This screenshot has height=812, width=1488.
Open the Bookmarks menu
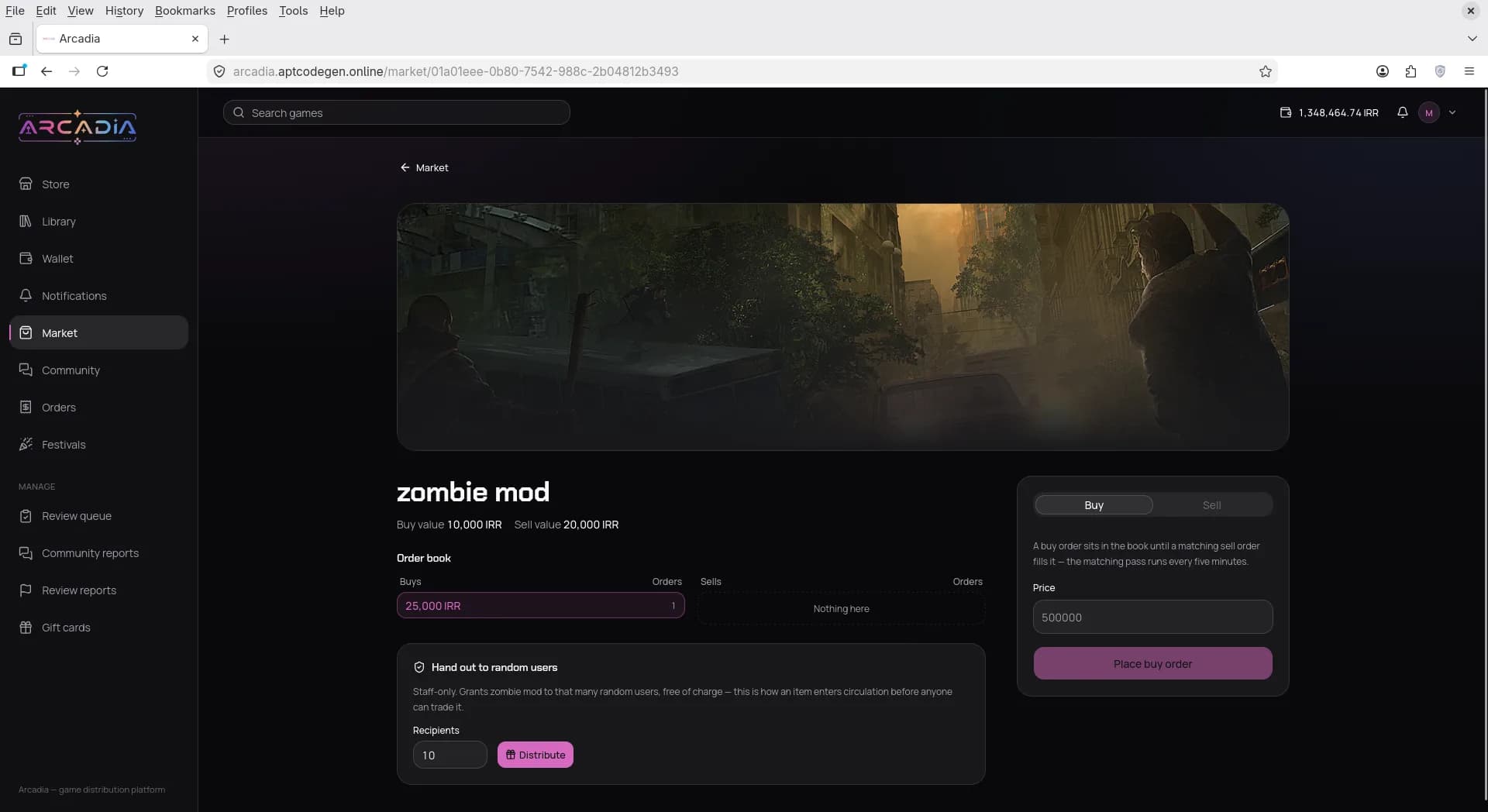(185, 11)
